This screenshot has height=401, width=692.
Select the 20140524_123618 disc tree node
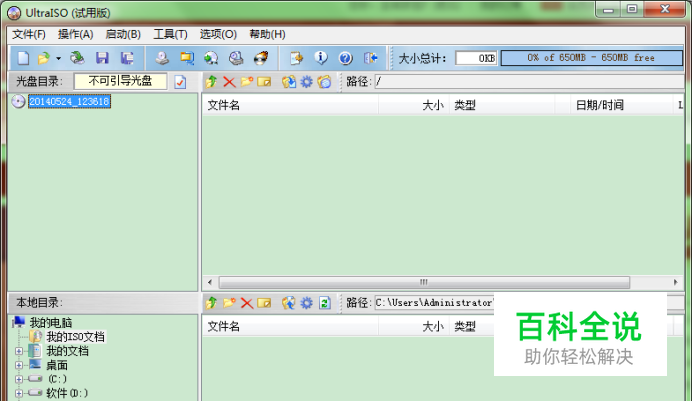(69, 101)
